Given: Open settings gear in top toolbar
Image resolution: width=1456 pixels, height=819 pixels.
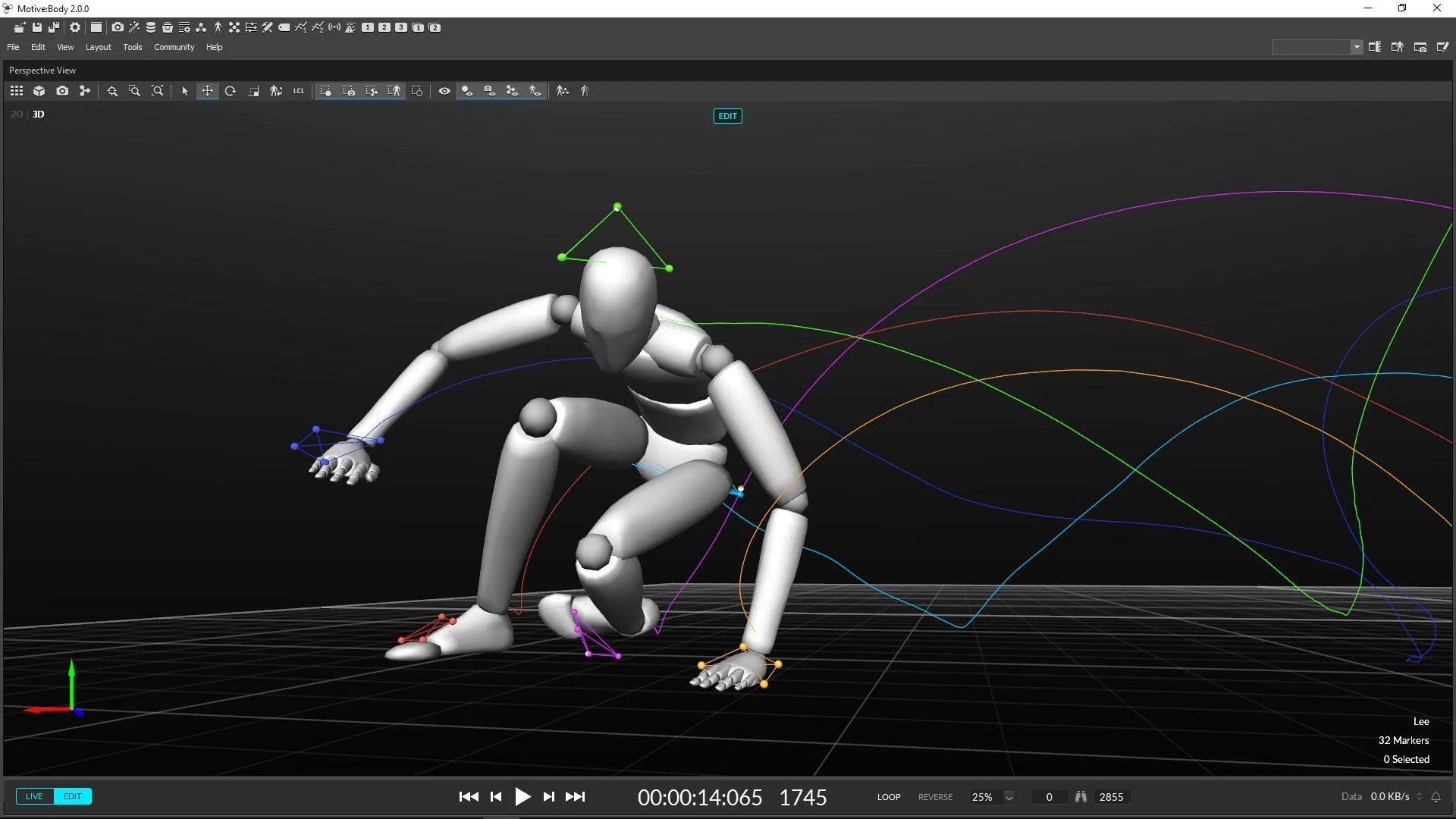Looking at the screenshot, I should click(x=74, y=27).
